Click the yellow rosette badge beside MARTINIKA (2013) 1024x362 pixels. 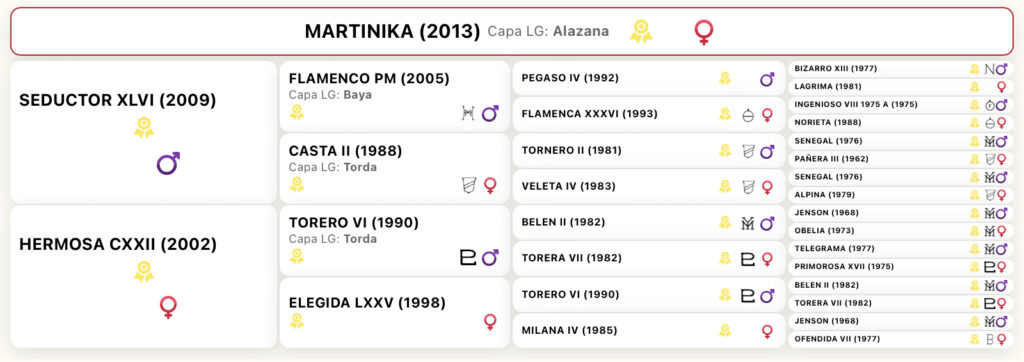coord(641,31)
